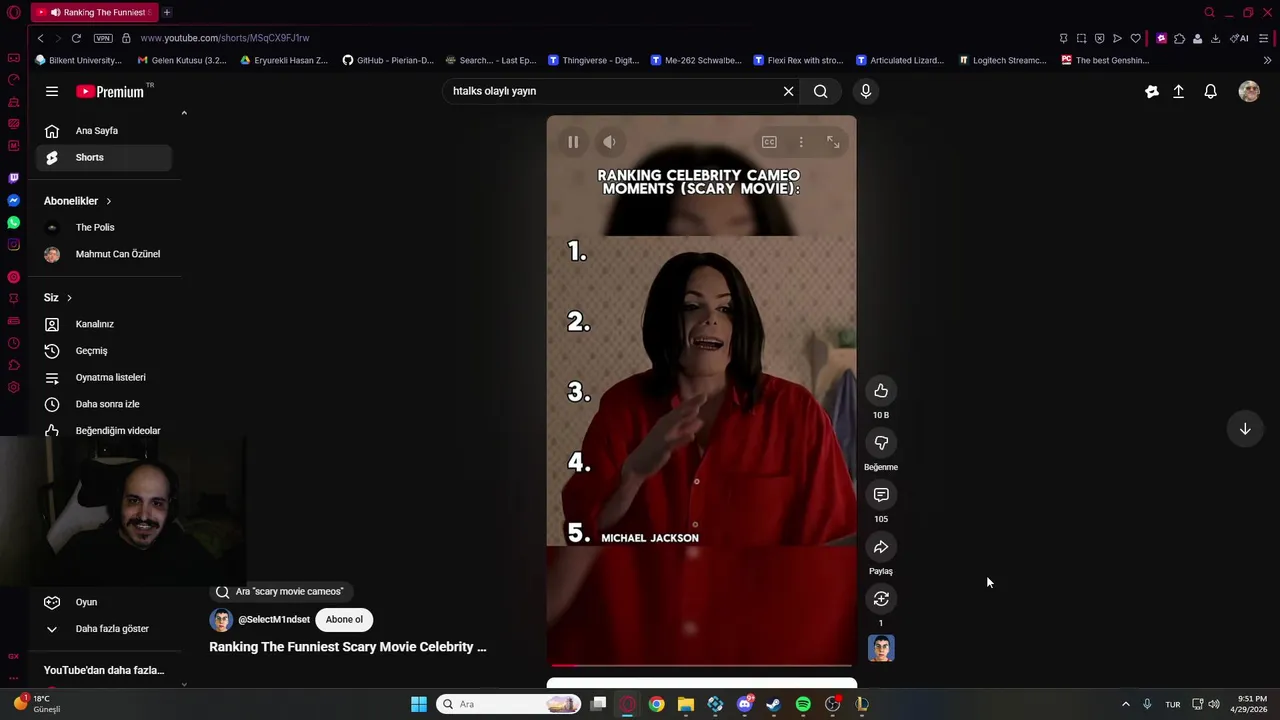Search "scary movie cameos" suggestion chip
Screen dimensions: 1280x720
point(281,591)
